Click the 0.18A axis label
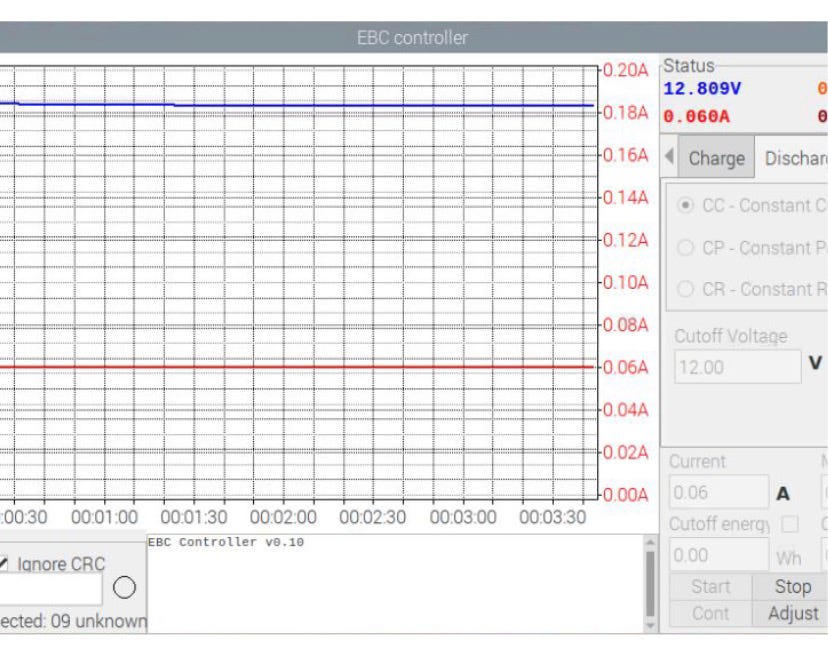Screen dimensions: 828x651 point(625,112)
